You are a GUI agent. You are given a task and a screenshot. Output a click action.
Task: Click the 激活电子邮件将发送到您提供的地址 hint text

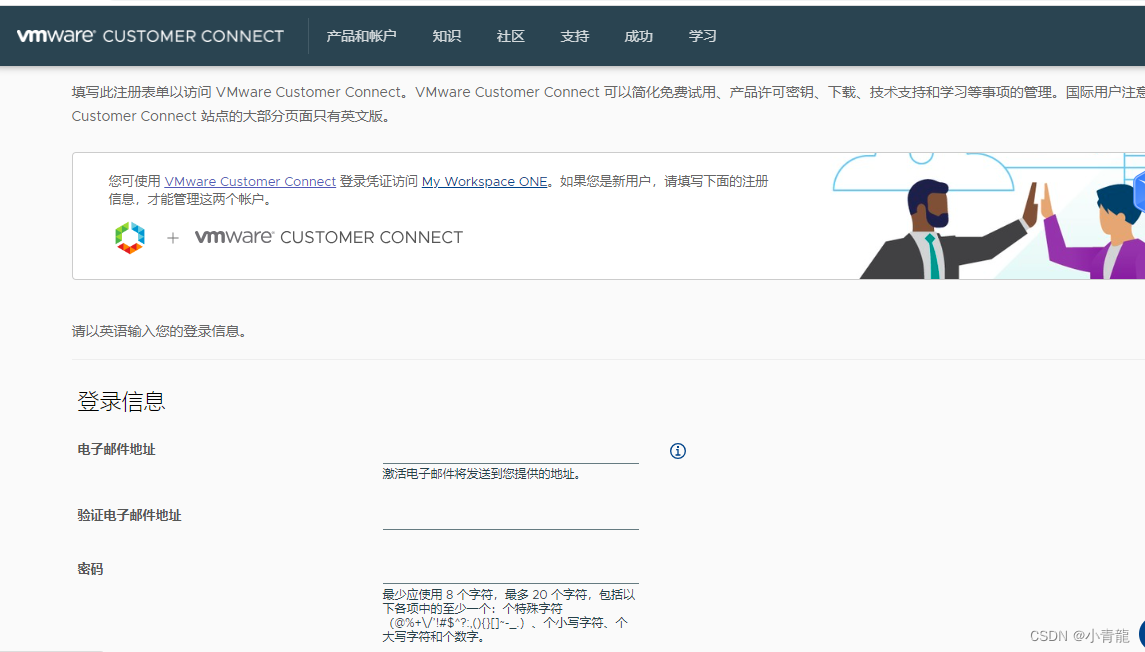tap(483, 474)
